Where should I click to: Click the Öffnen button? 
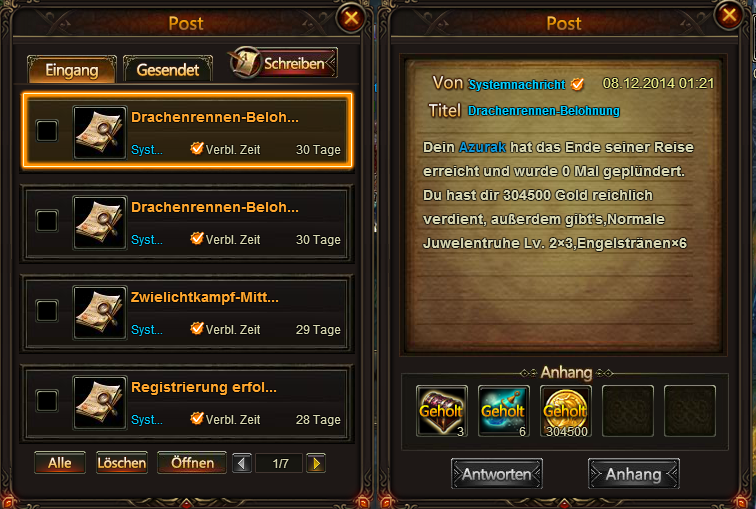(x=192, y=463)
